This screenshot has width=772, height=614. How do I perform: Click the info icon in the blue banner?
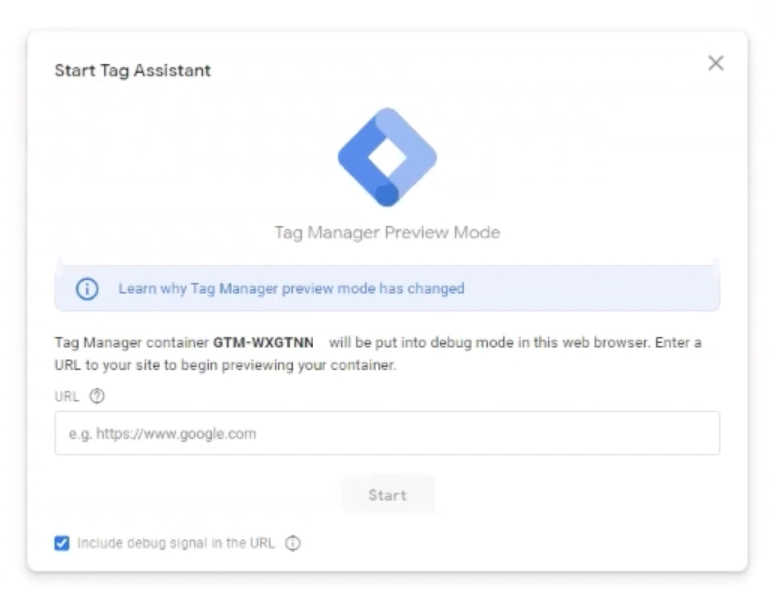click(87, 289)
